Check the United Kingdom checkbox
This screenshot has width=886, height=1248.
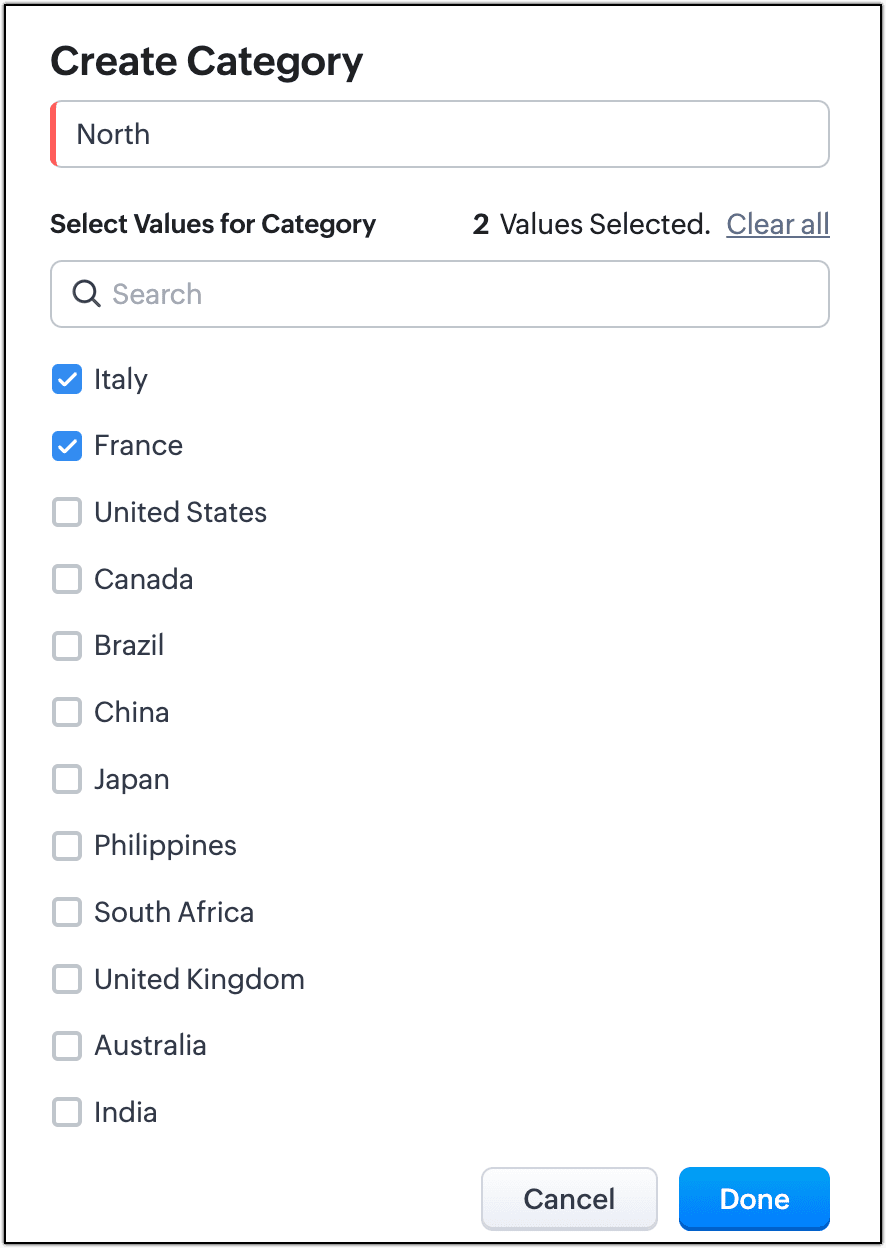tap(67, 980)
